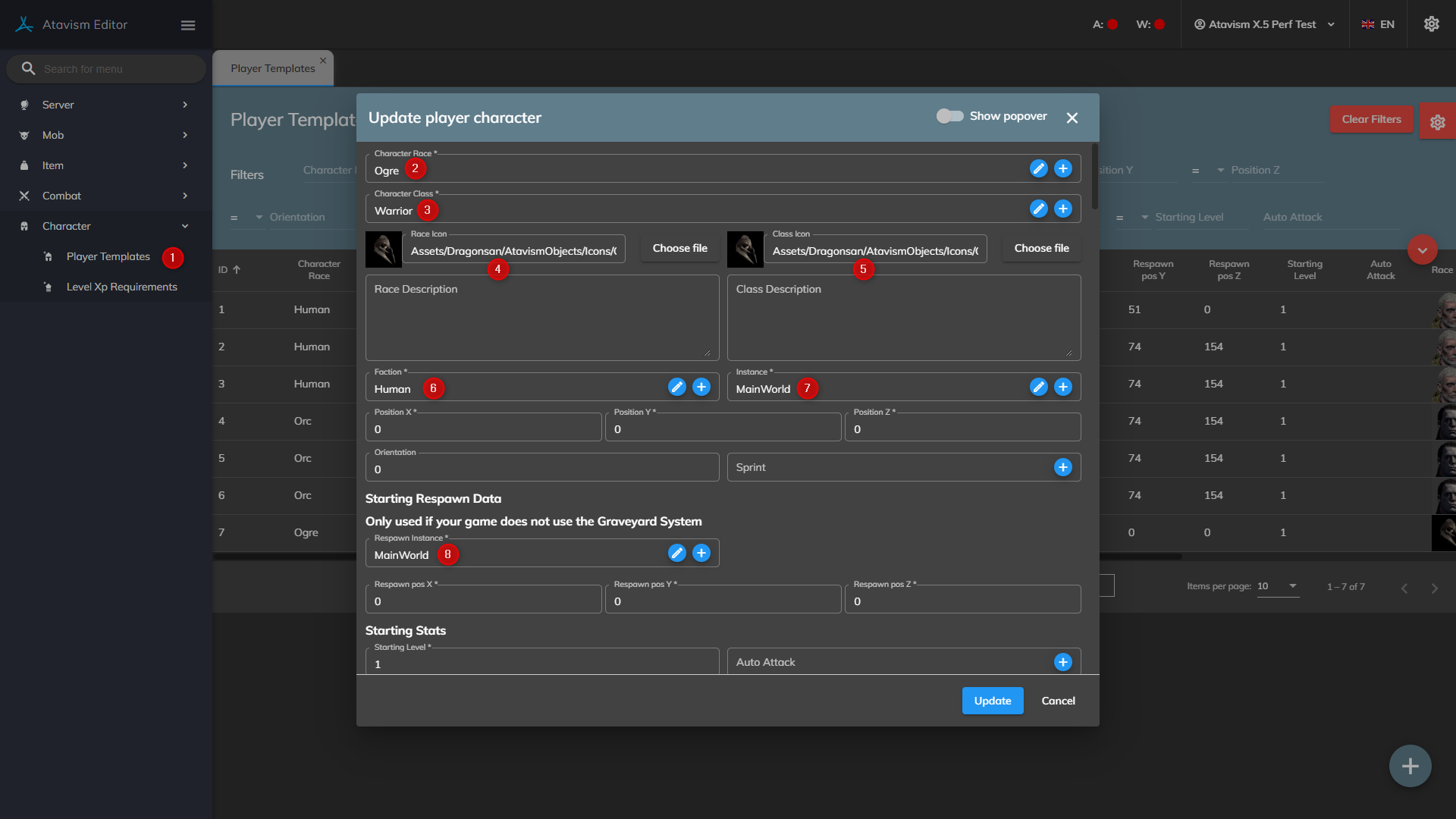Click plus icon in Sprint field

[1063, 467]
